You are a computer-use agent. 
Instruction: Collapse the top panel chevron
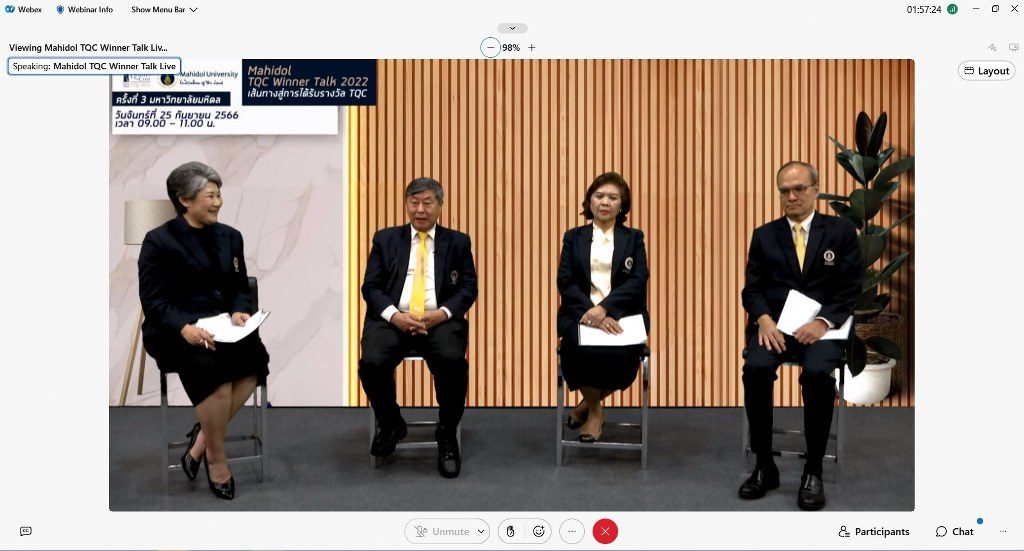(x=512, y=28)
